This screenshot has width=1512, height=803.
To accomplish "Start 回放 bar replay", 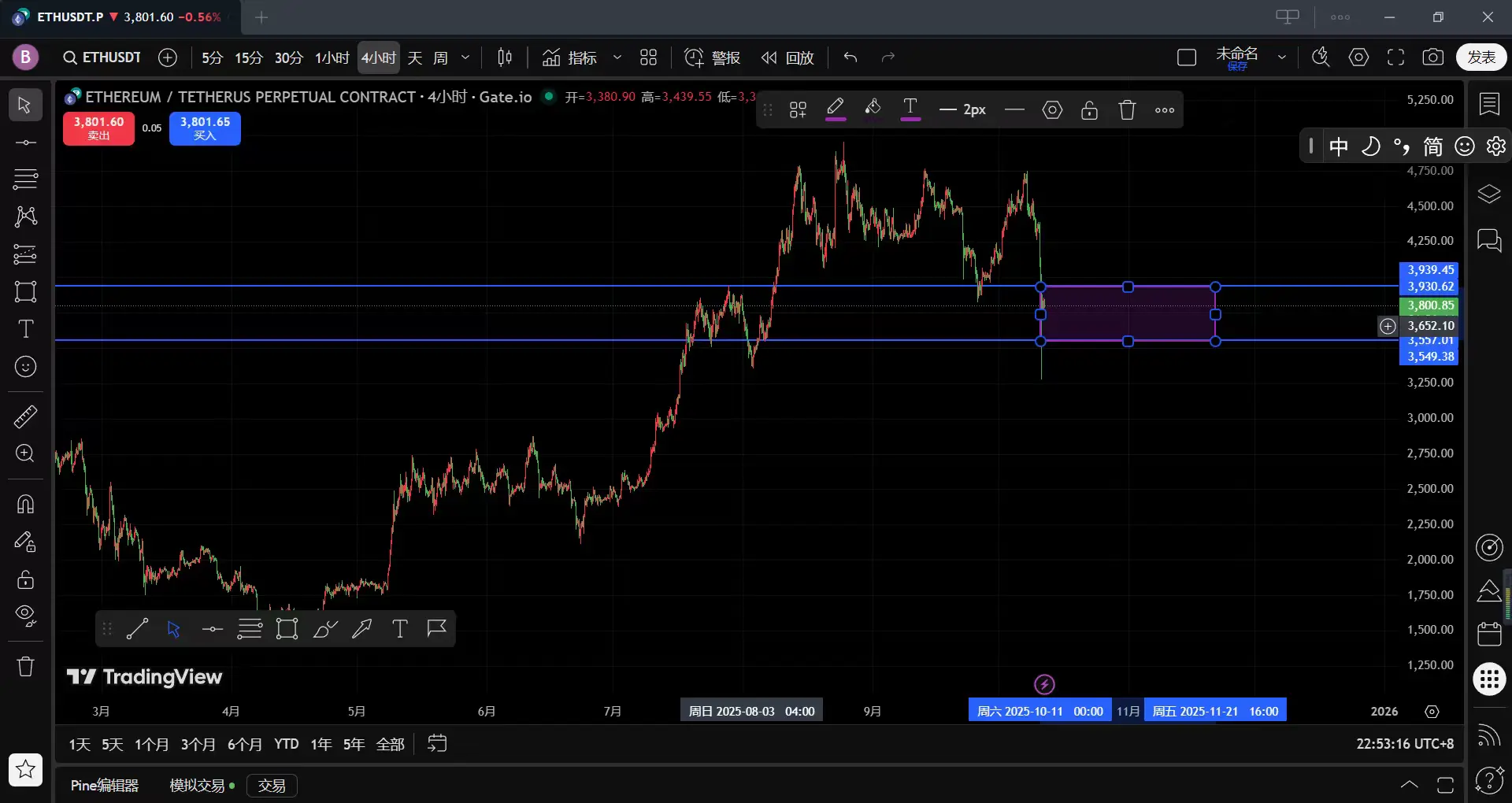I will (787, 57).
